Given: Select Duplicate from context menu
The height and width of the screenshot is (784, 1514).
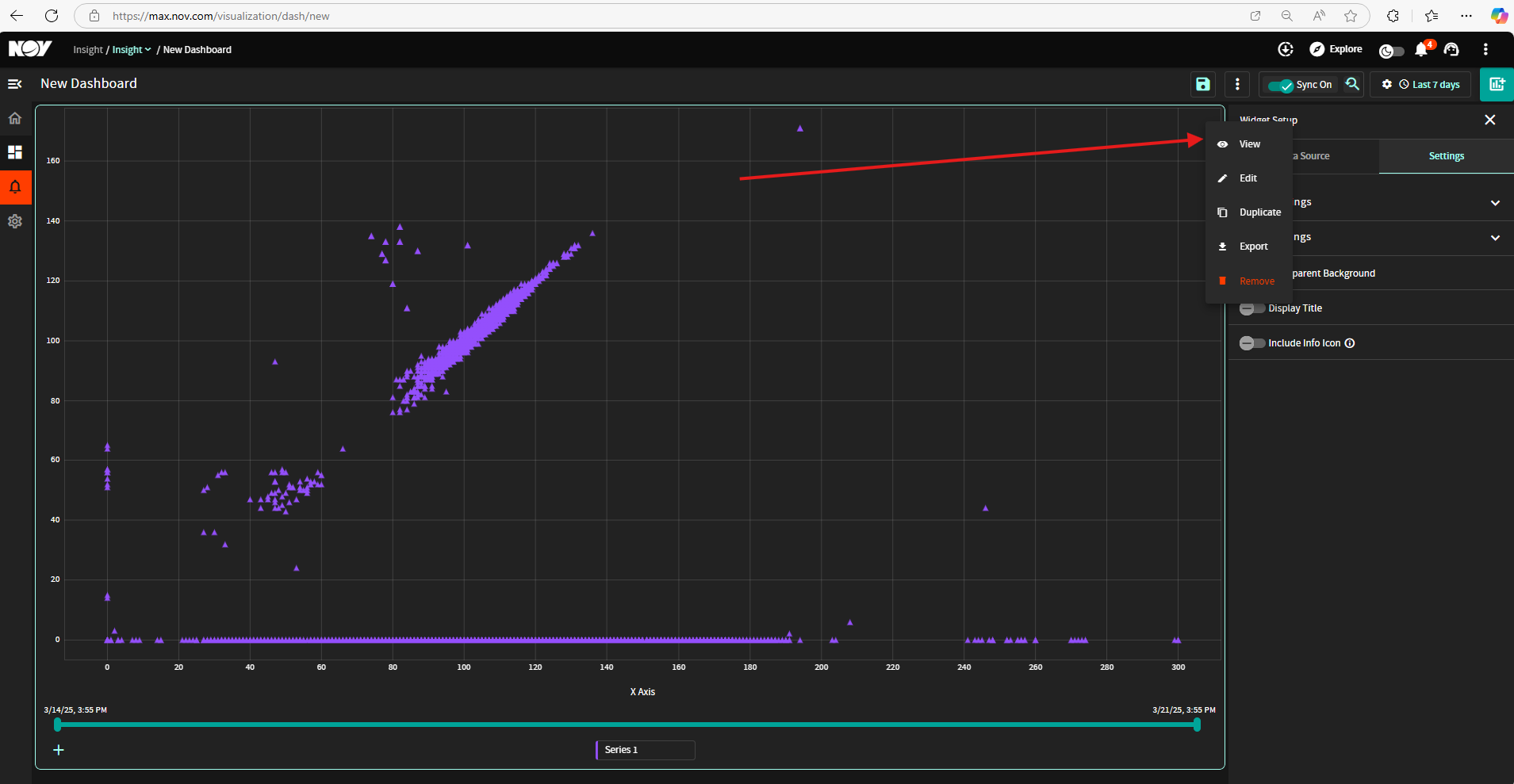Looking at the screenshot, I should (1248, 212).
